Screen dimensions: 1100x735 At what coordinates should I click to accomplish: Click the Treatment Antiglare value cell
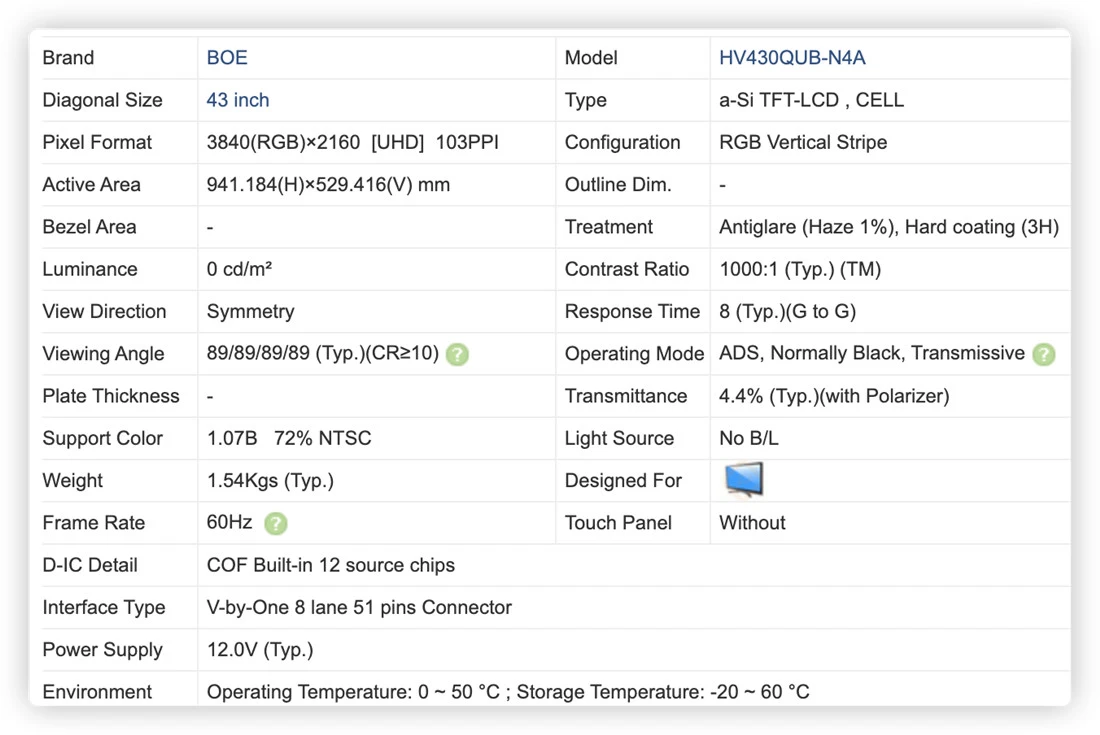point(889,227)
